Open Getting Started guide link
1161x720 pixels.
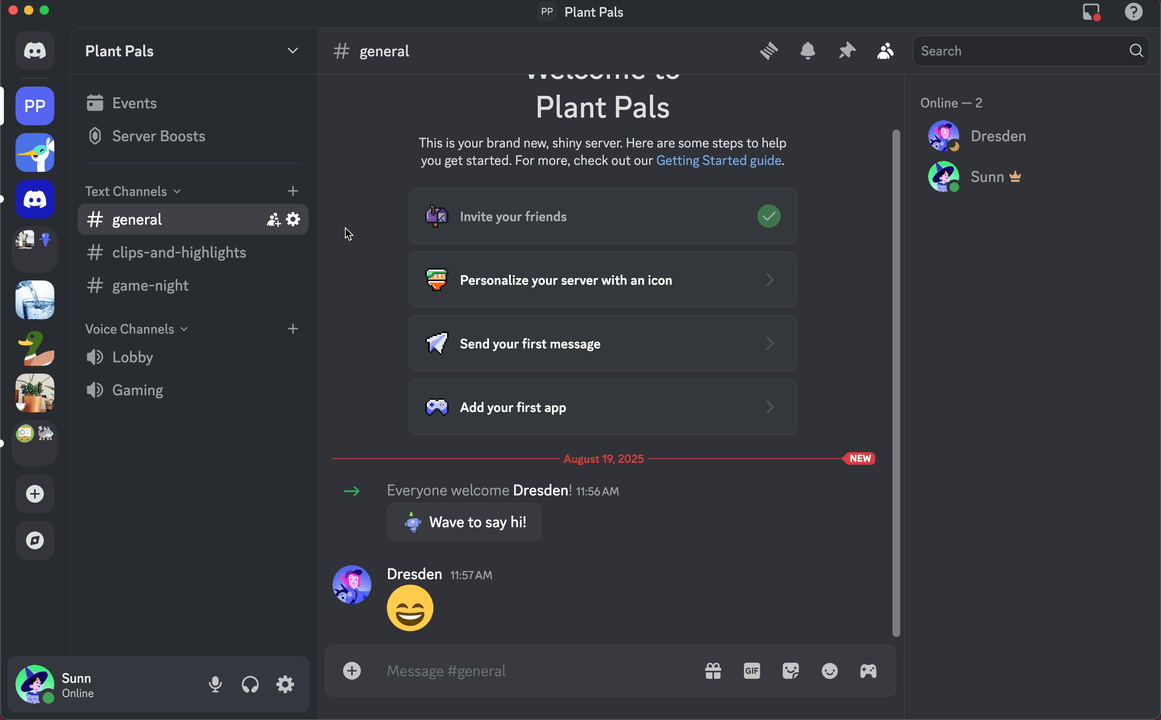[718, 161]
